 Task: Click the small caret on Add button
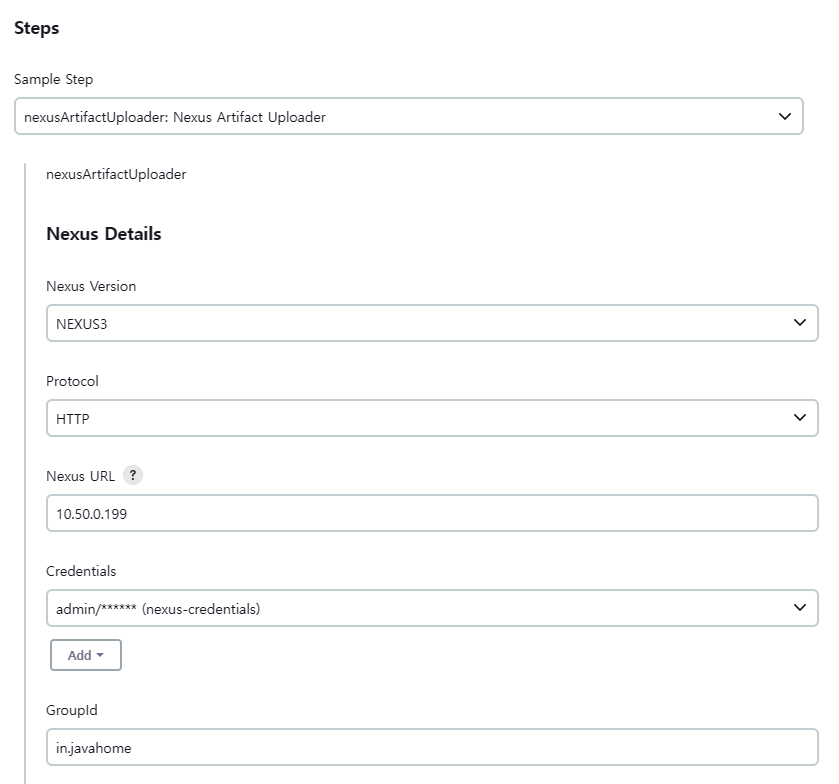100,656
